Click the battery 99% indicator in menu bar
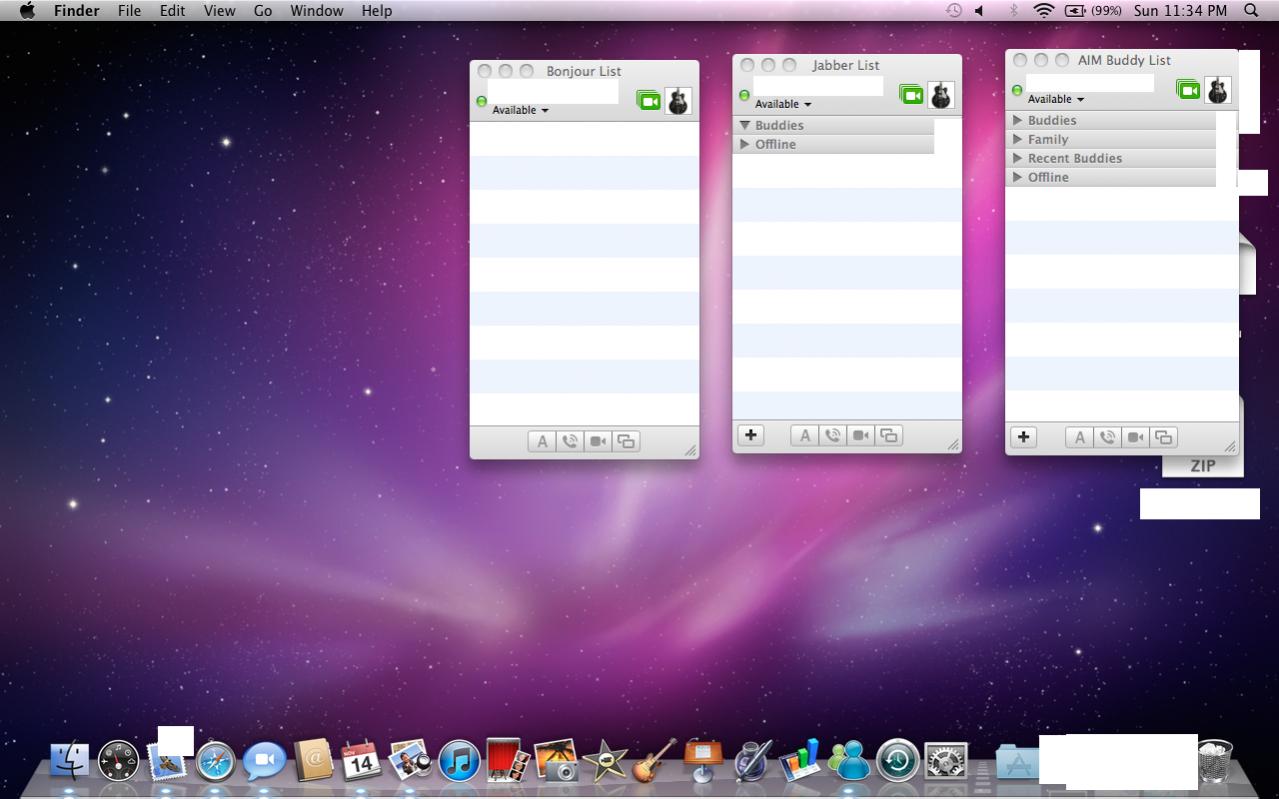 [x=1092, y=10]
